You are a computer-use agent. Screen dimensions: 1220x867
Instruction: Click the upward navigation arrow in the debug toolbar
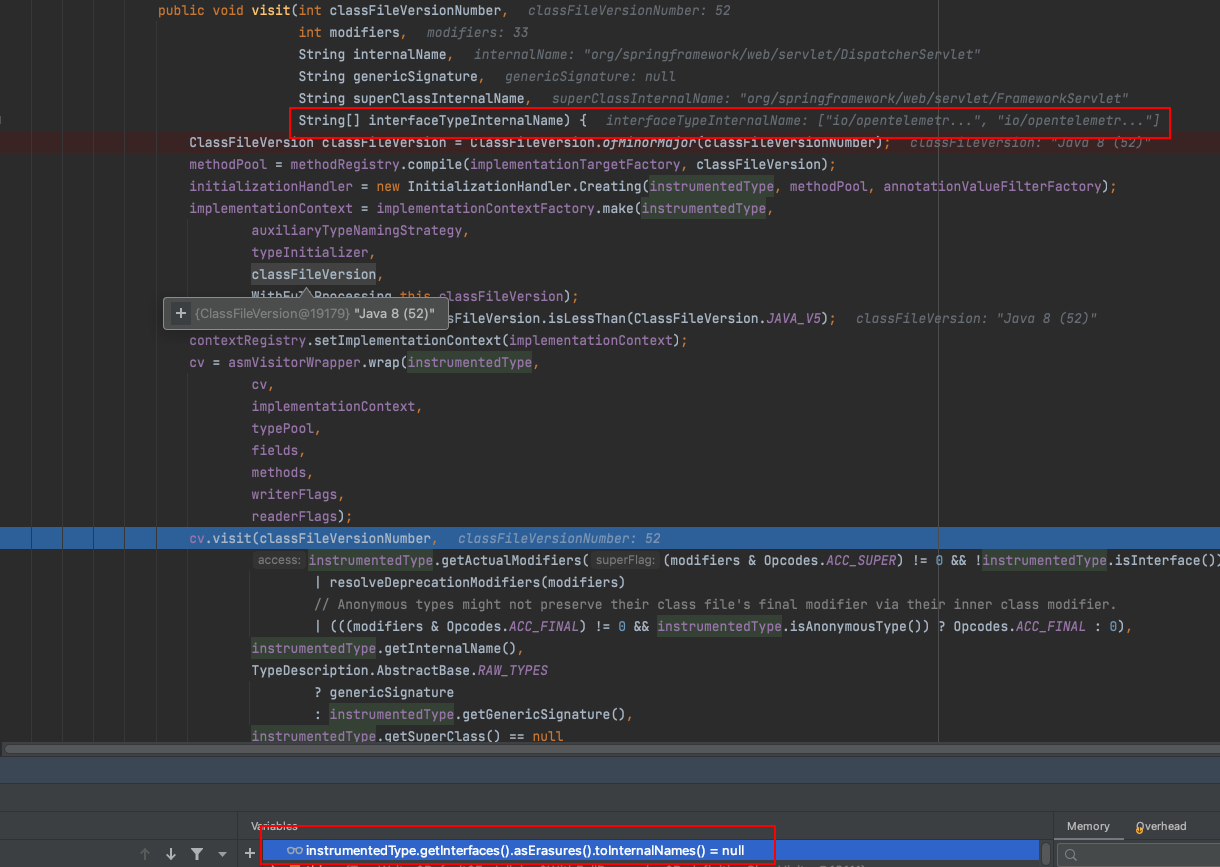point(144,853)
